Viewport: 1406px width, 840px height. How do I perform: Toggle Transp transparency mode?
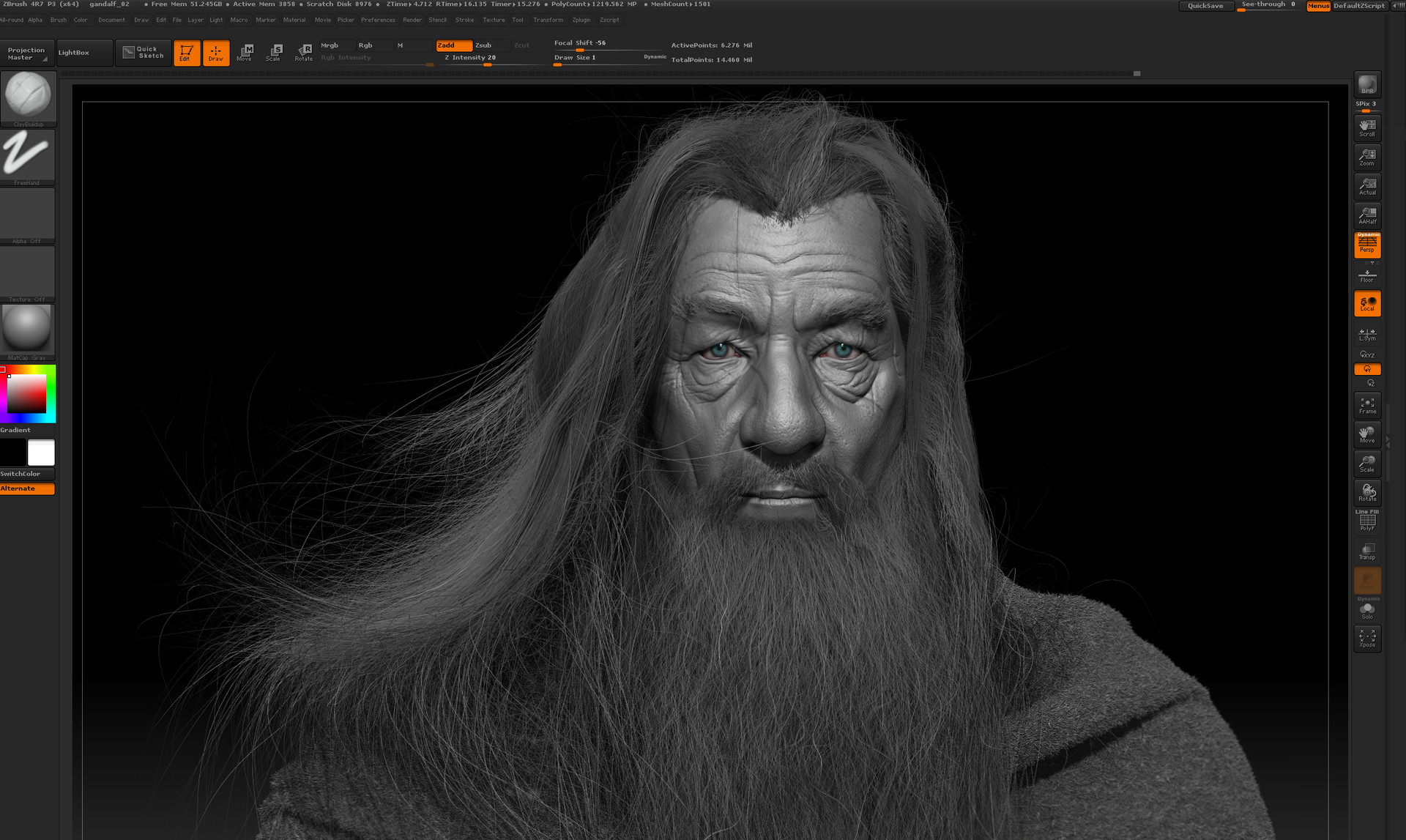(1367, 551)
